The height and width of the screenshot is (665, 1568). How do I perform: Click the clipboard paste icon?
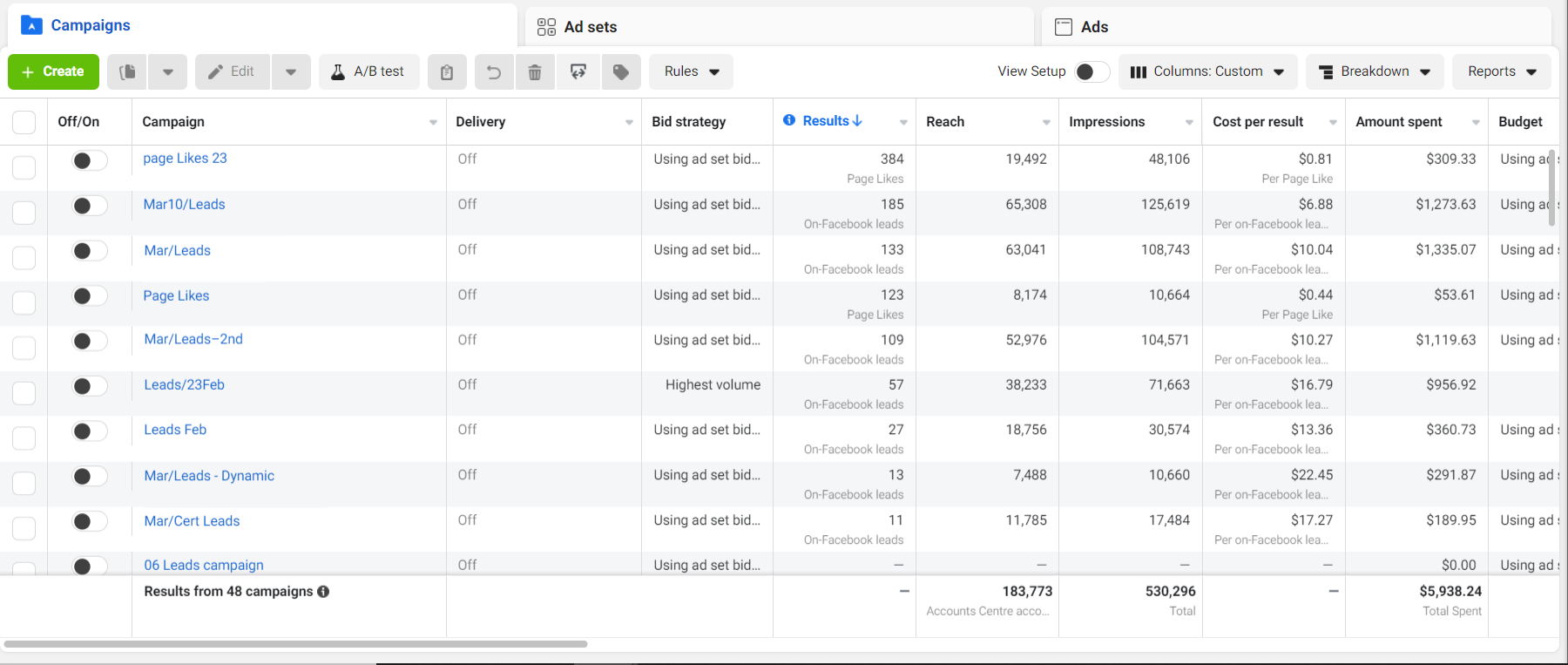[x=447, y=71]
